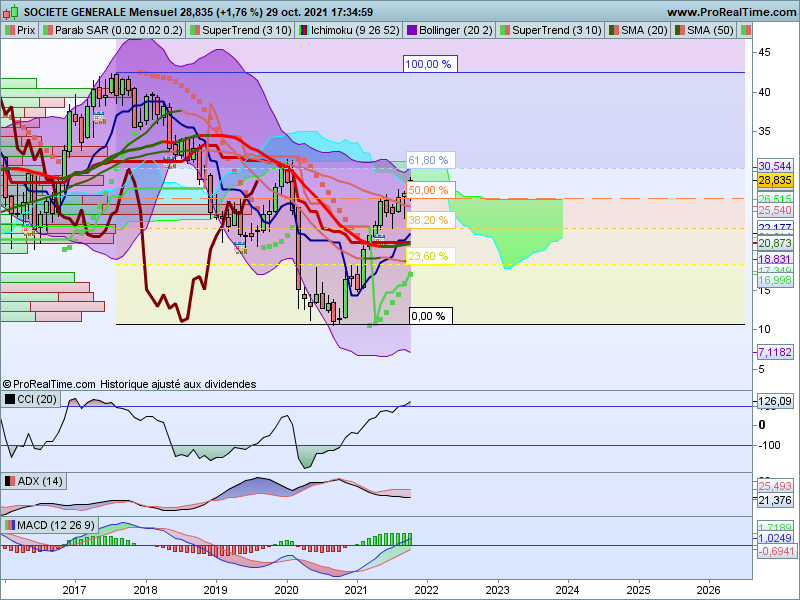The image size is (800, 600).
Task: Select the SMA (50) legend label
Action: (710, 30)
